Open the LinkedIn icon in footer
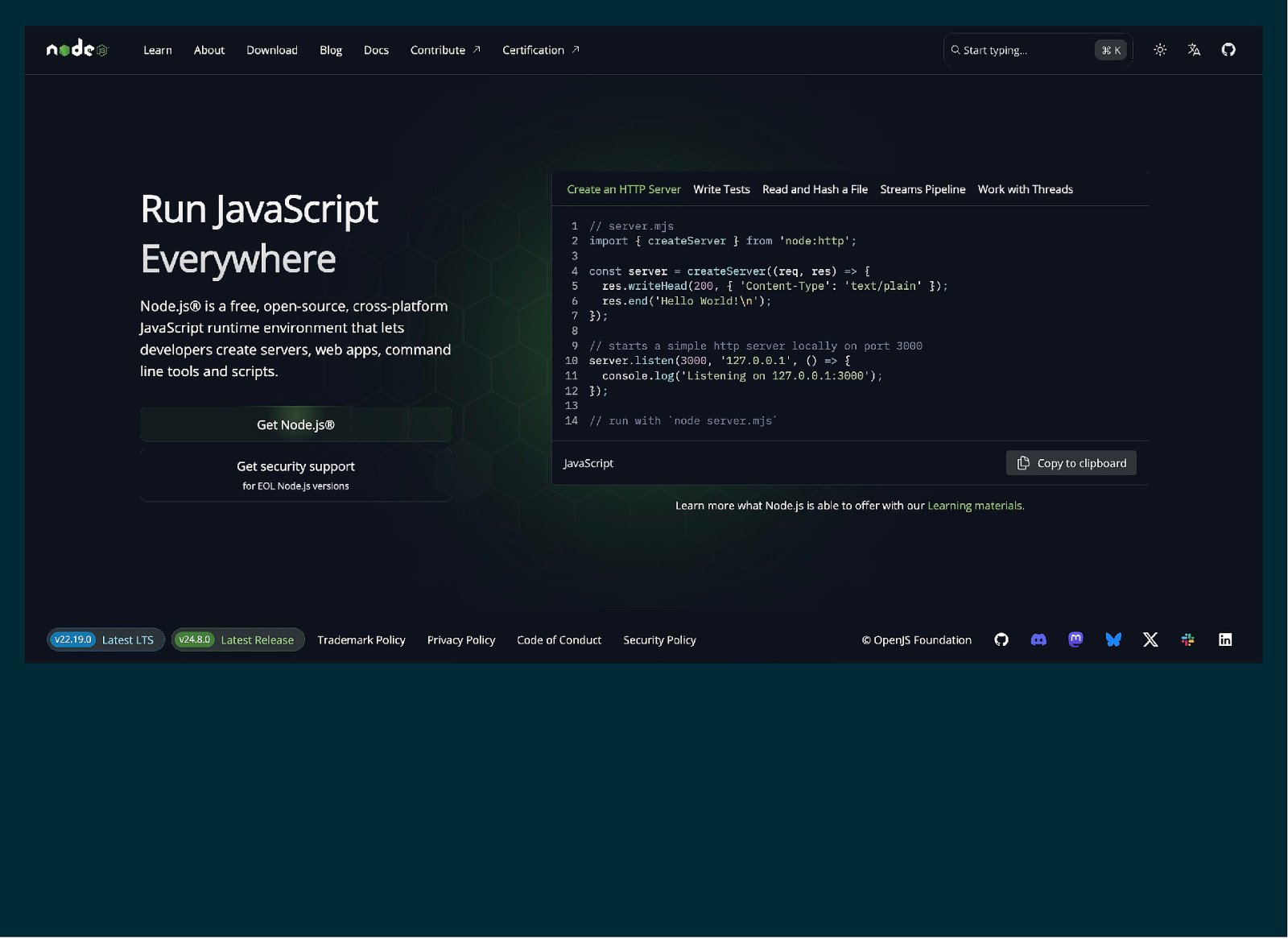The image size is (1288, 939). point(1225,640)
